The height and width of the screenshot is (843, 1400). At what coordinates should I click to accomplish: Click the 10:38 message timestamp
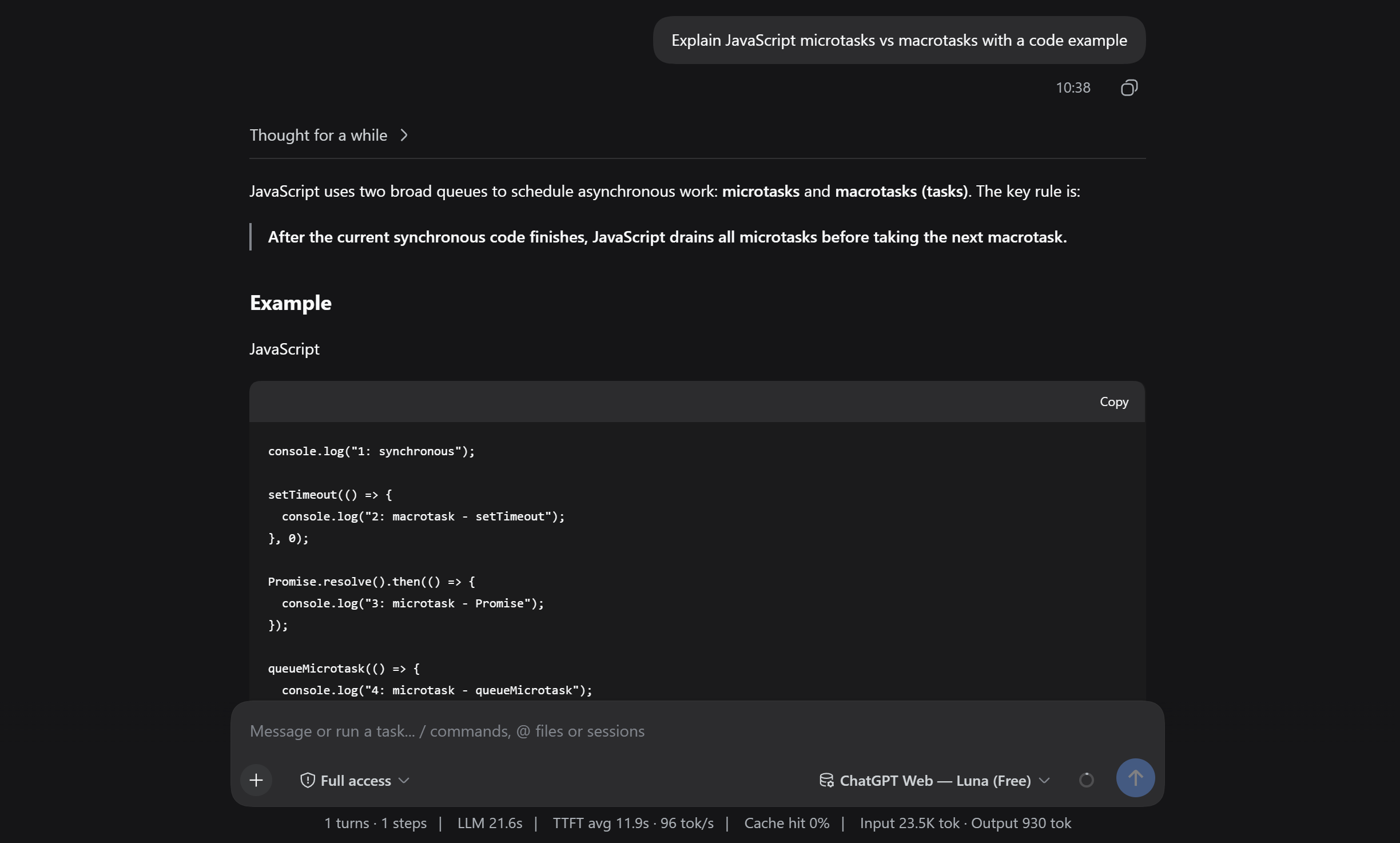1073,88
